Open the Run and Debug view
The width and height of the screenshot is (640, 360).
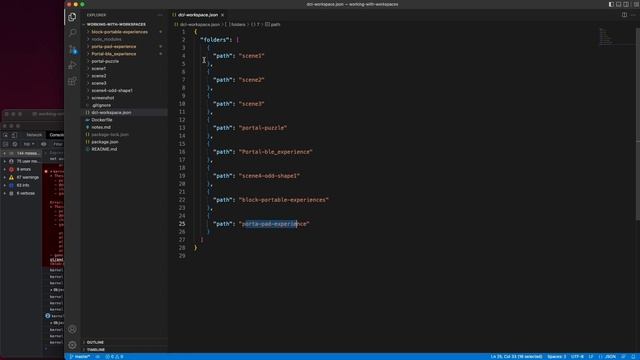coord(72,65)
